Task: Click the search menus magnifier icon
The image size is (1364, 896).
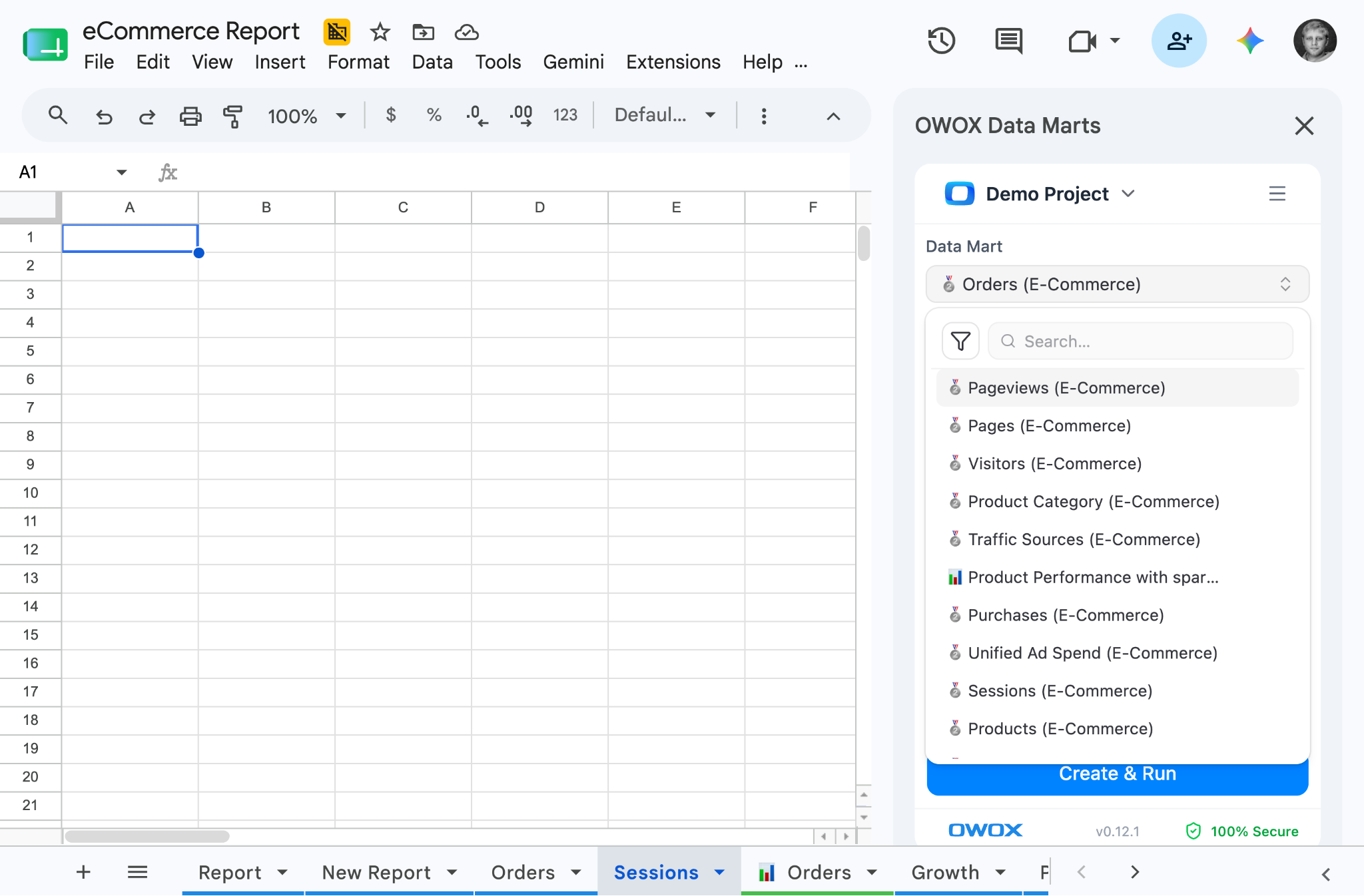Action: (x=58, y=116)
